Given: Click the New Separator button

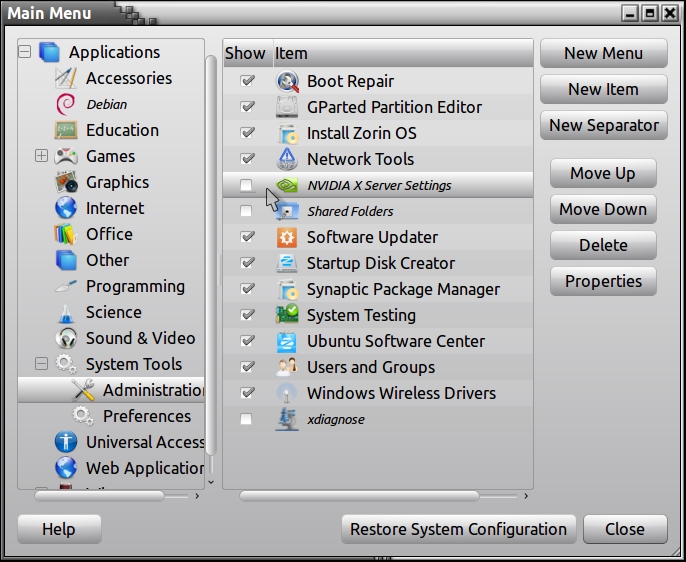Looking at the screenshot, I should tap(603, 125).
